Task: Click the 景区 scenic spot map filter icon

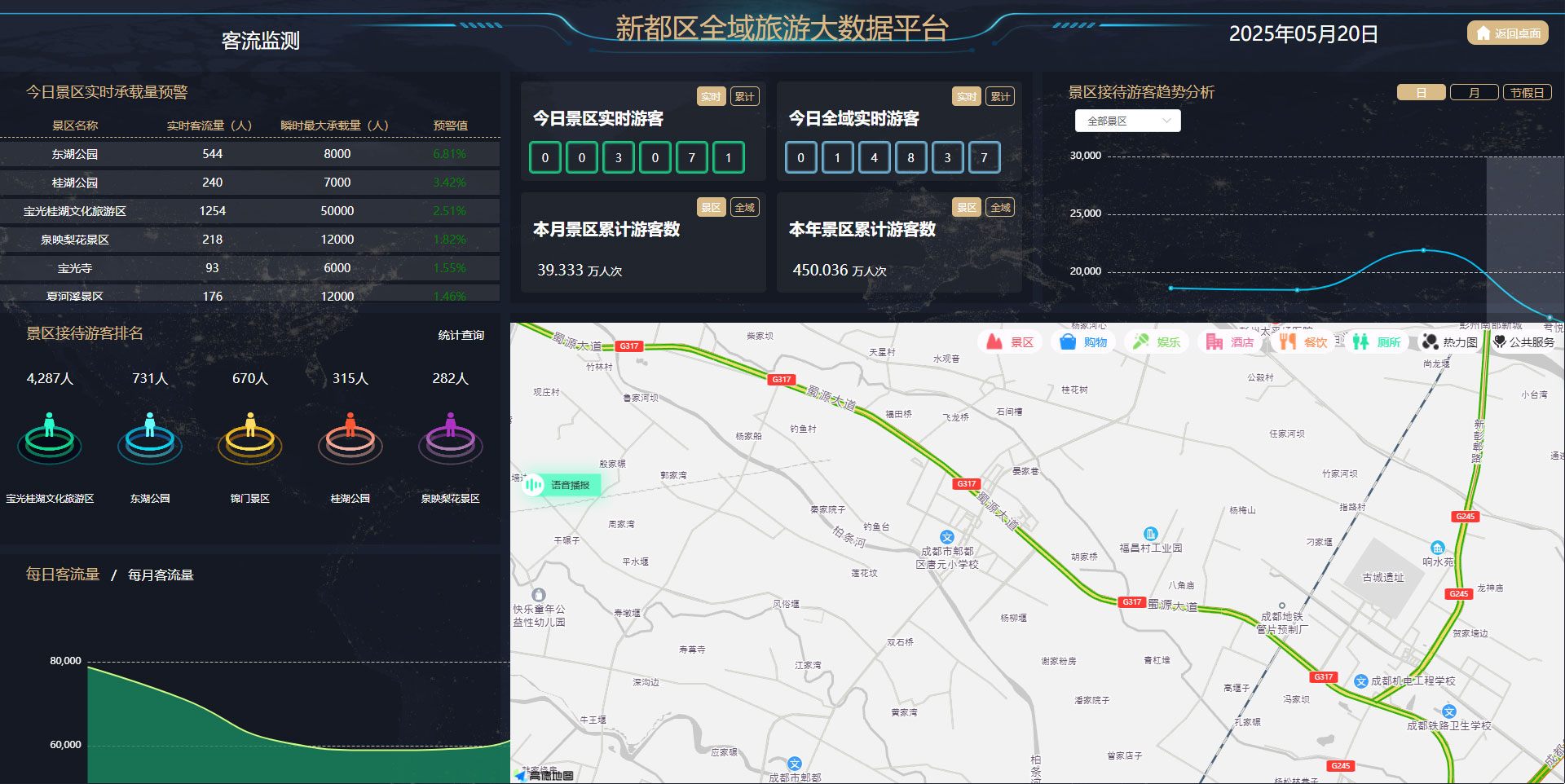Action: [x=994, y=342]
